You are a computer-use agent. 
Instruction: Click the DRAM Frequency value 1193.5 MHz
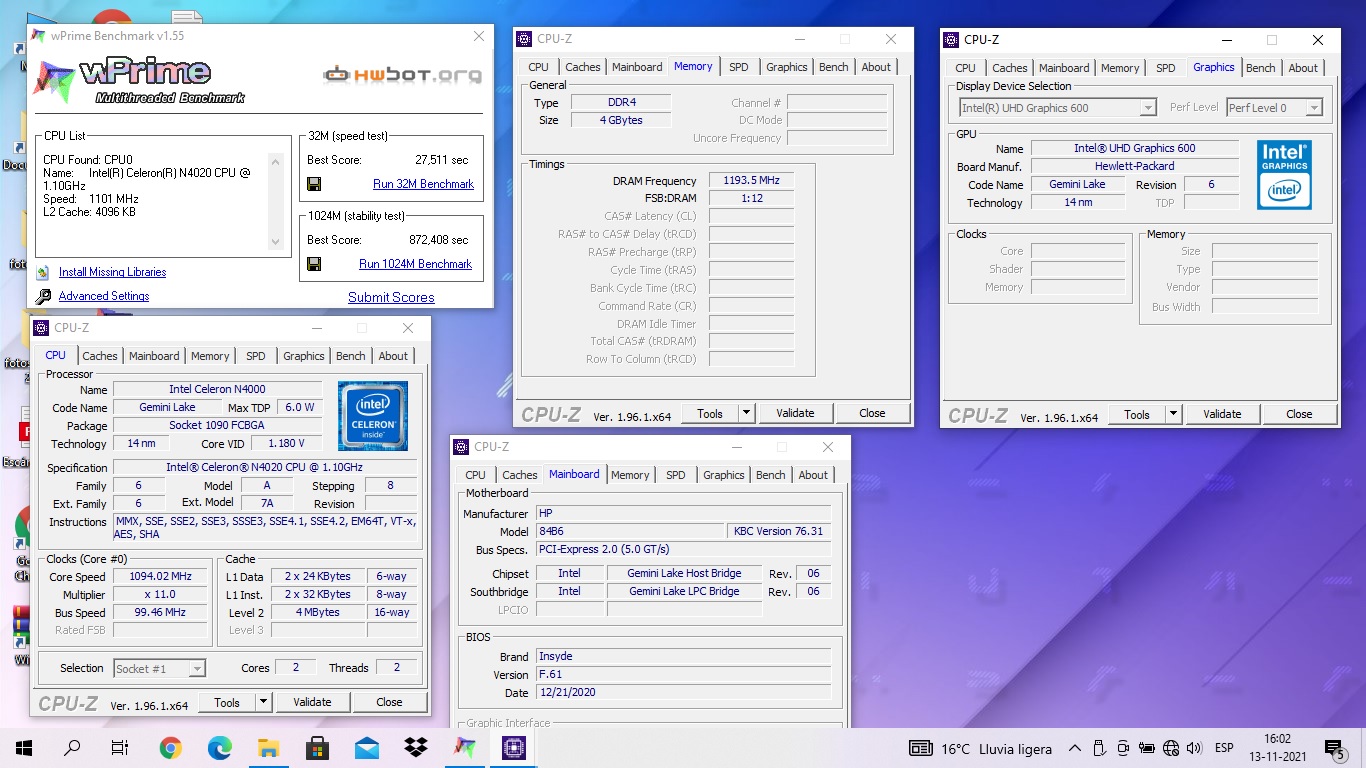click(x=751, y=180)
